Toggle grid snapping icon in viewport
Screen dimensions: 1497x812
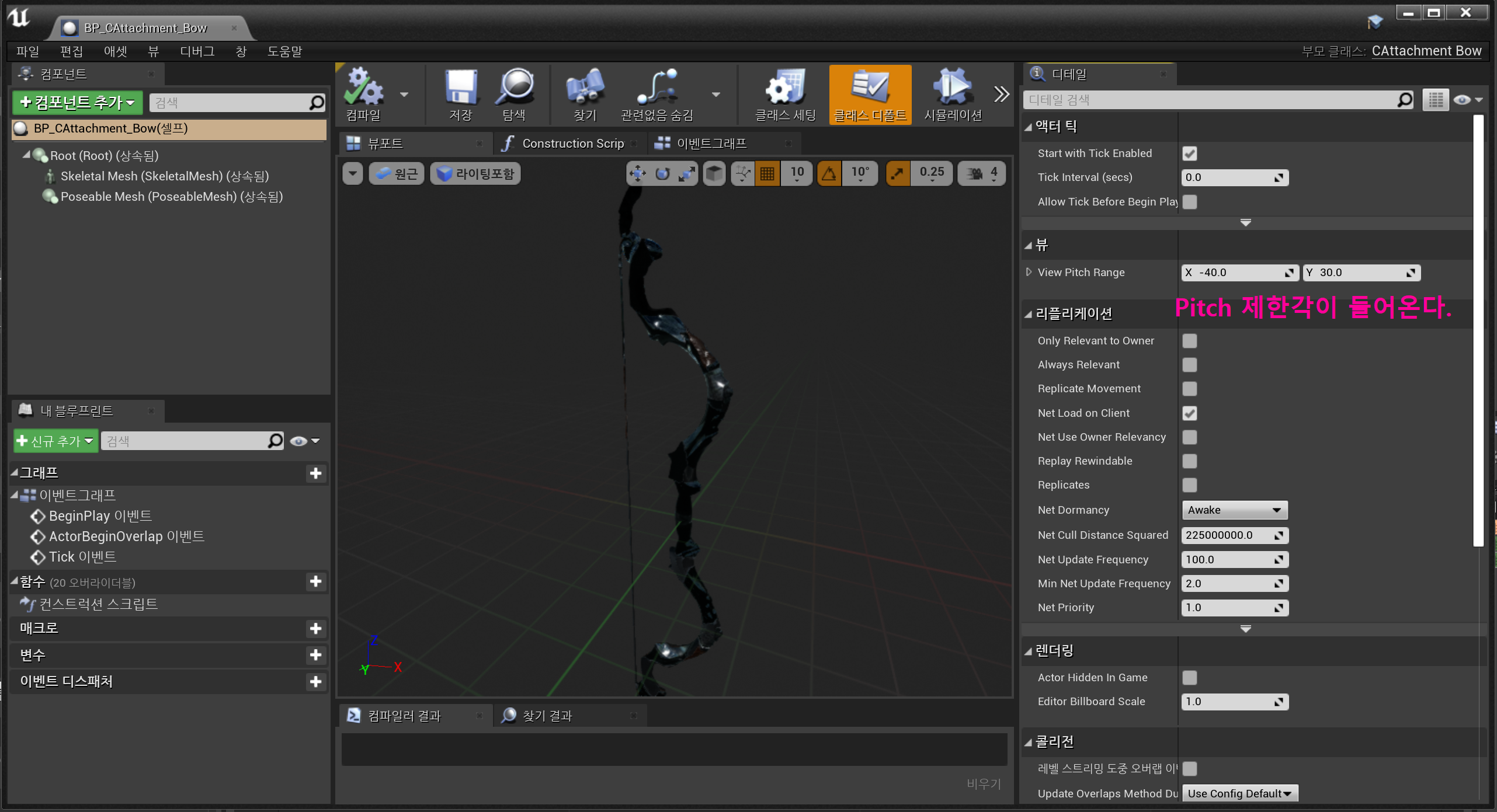coord(767,173)
